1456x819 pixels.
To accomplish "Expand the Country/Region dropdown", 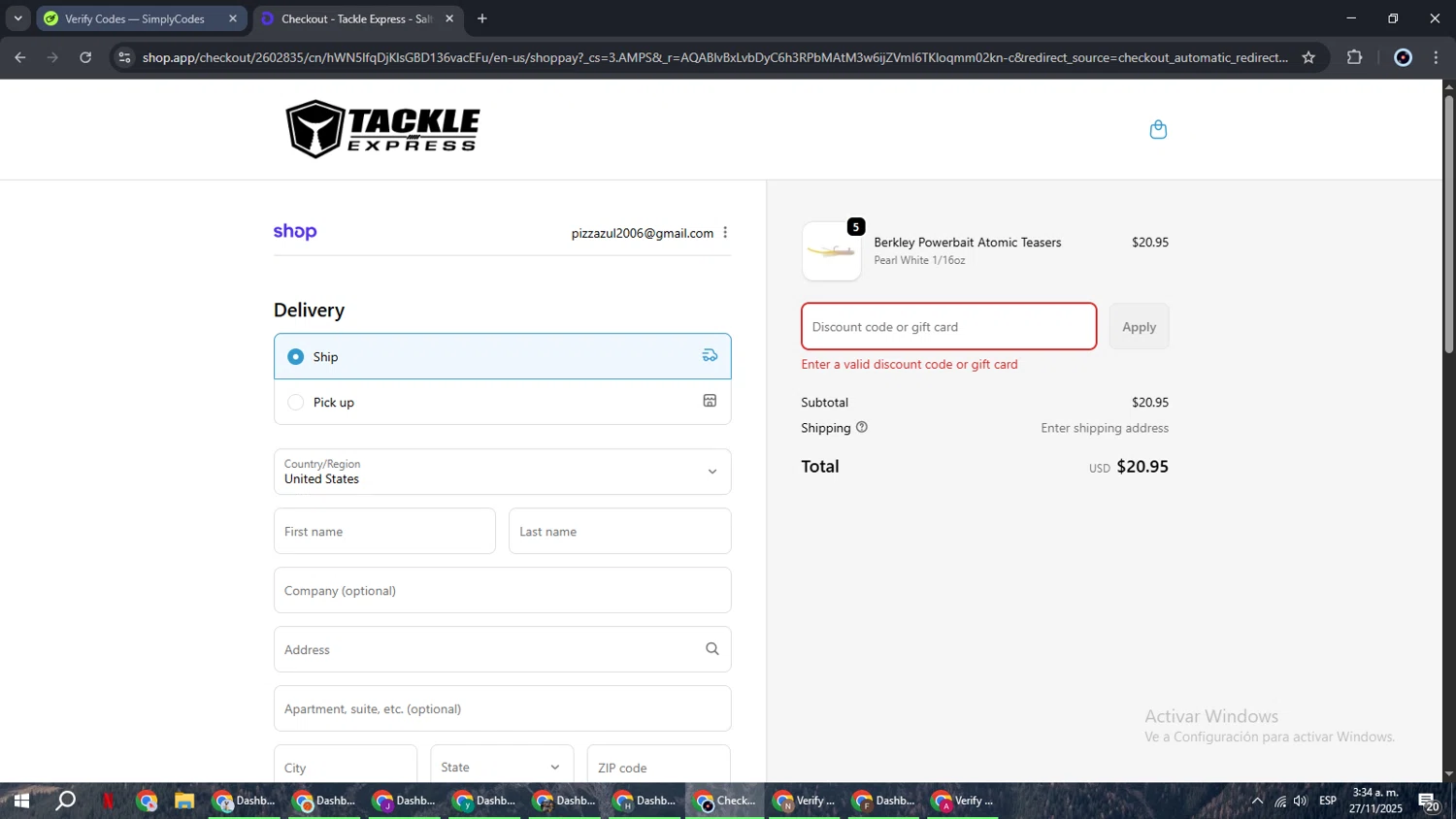I will (x=502, y=472).
